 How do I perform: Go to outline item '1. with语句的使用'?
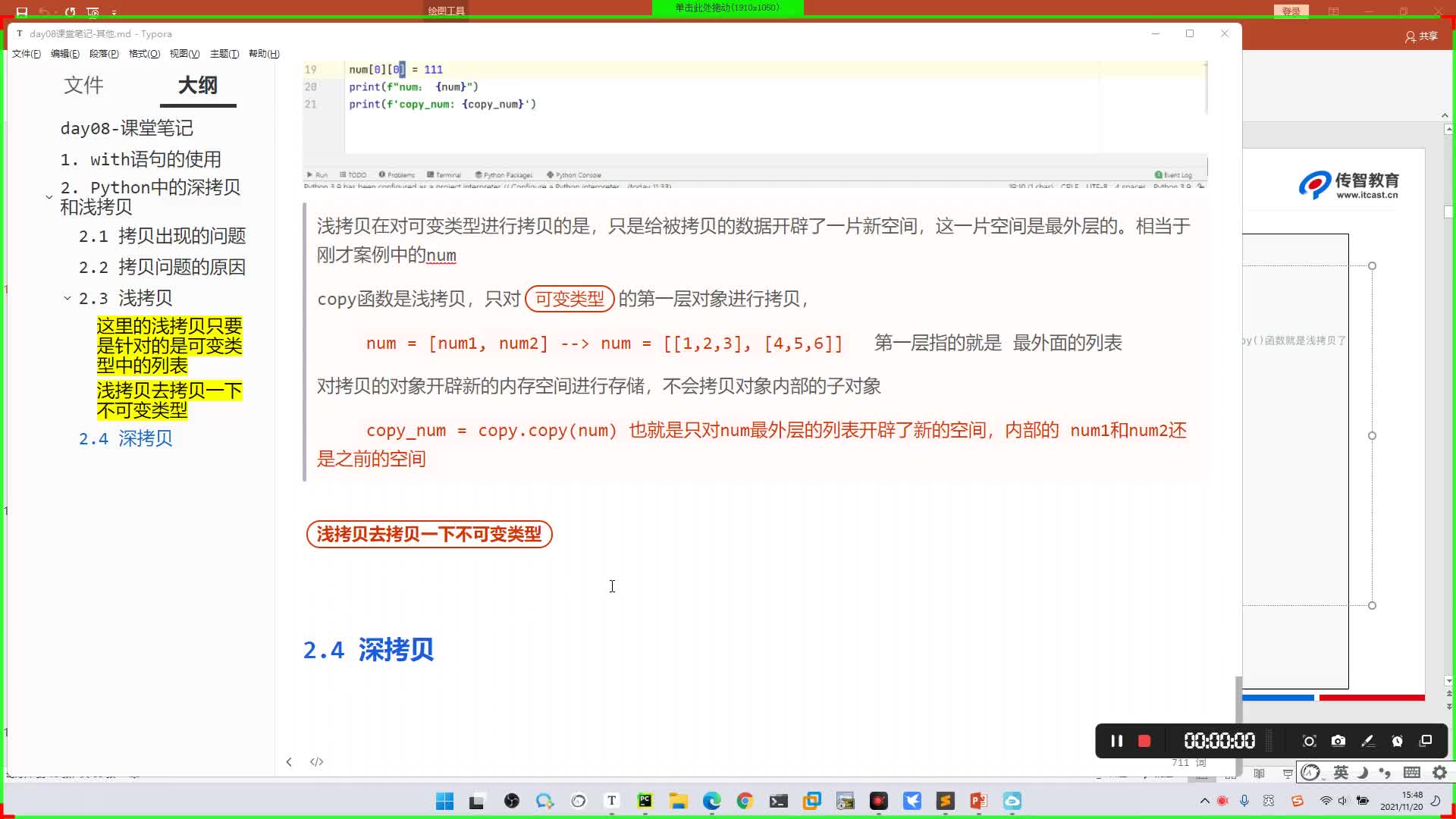pyautogui.click(x=141, y=159)
